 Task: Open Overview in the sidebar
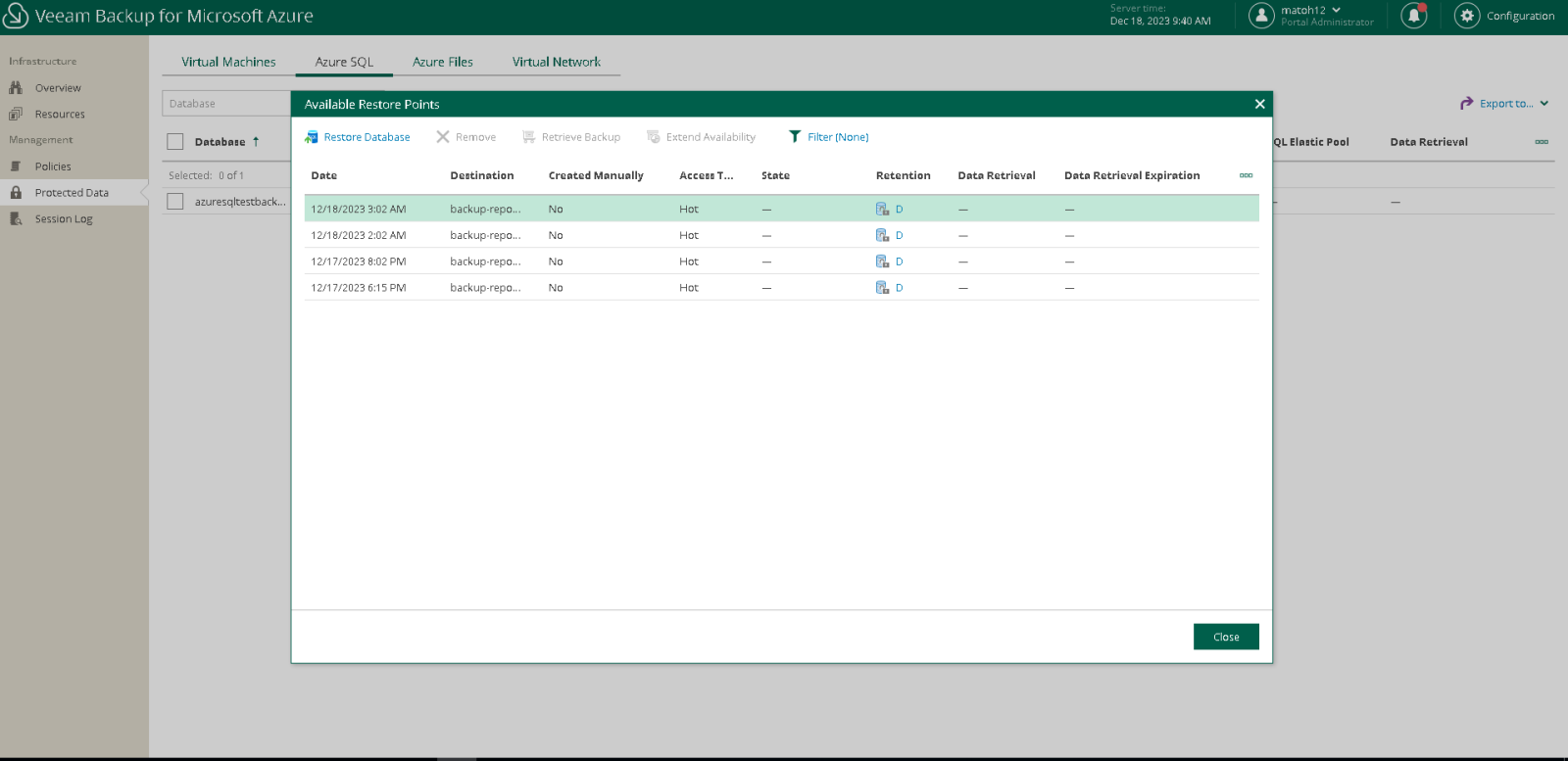pos(58,88)
